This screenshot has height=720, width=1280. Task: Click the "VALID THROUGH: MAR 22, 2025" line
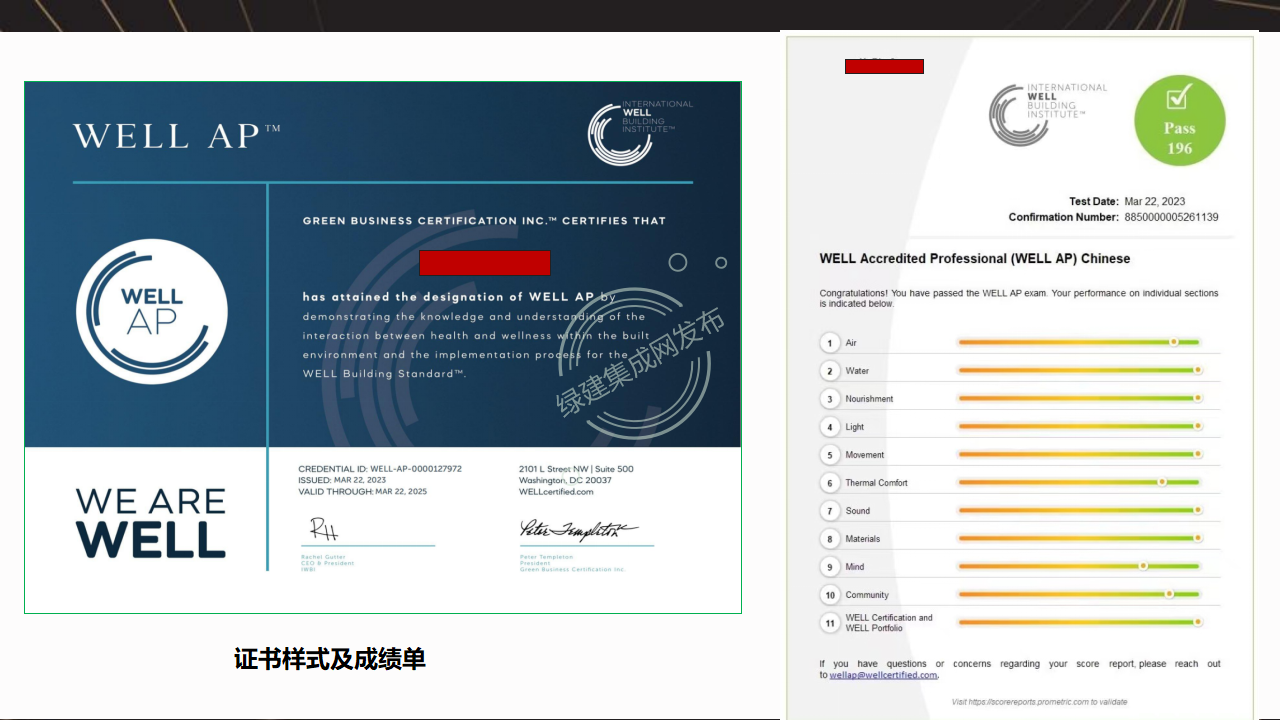tap(362, 492)
